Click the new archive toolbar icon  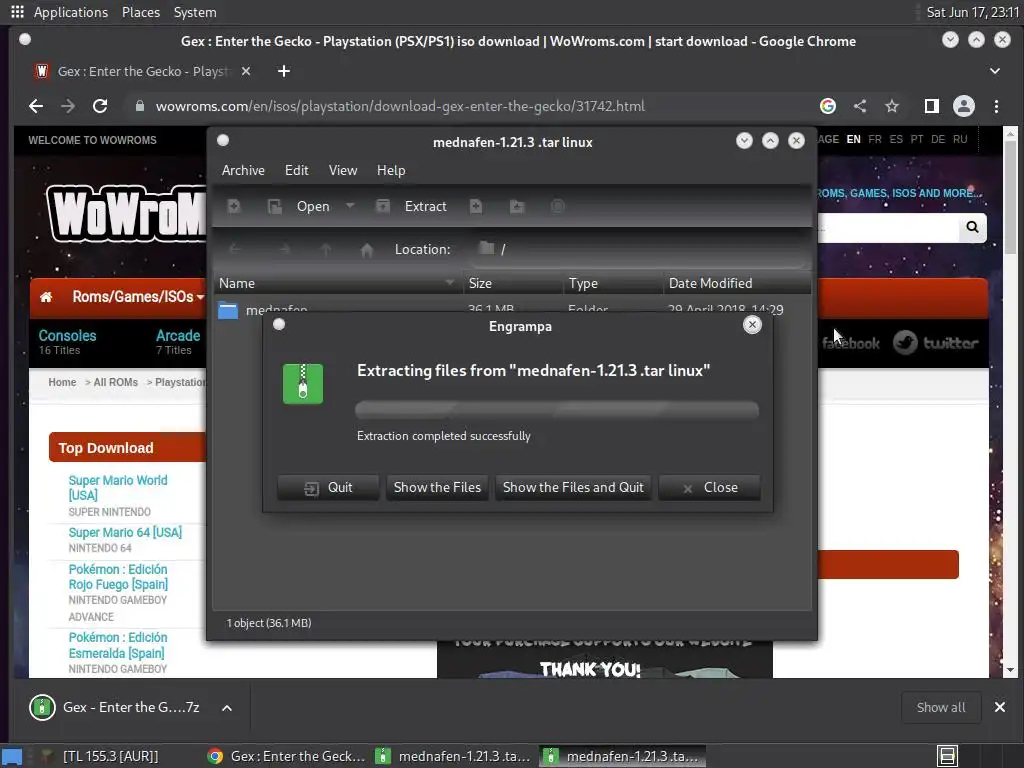pos(234,206)
